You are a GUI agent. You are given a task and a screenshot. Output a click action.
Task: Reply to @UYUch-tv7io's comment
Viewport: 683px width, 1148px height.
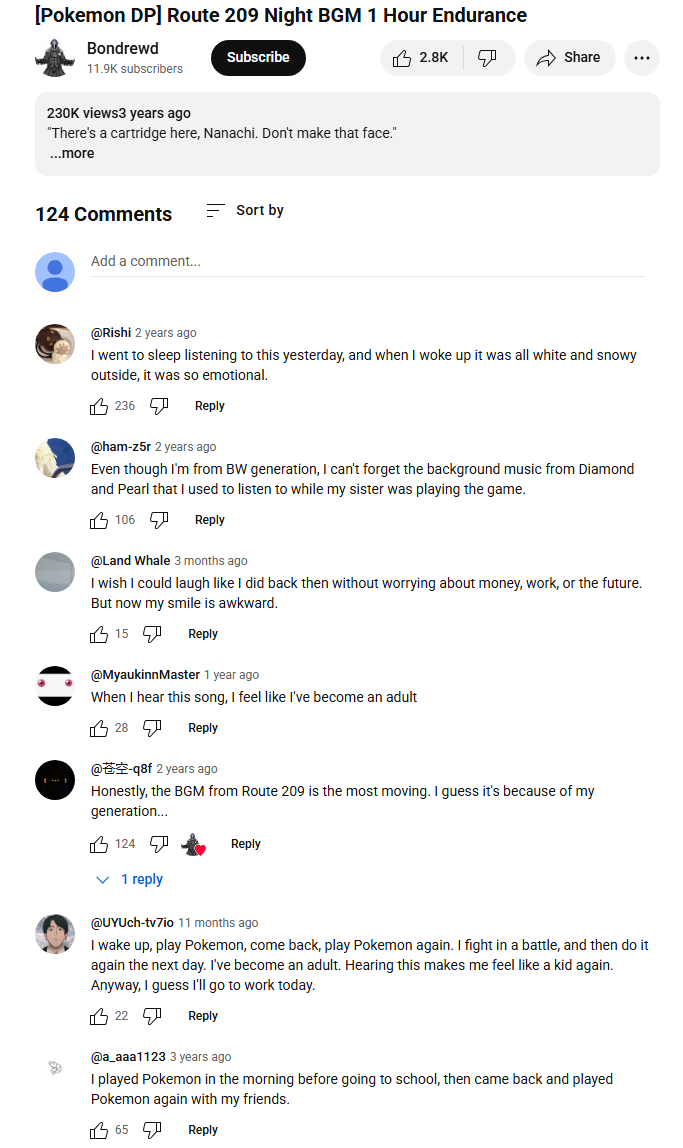click(203, 1016)
